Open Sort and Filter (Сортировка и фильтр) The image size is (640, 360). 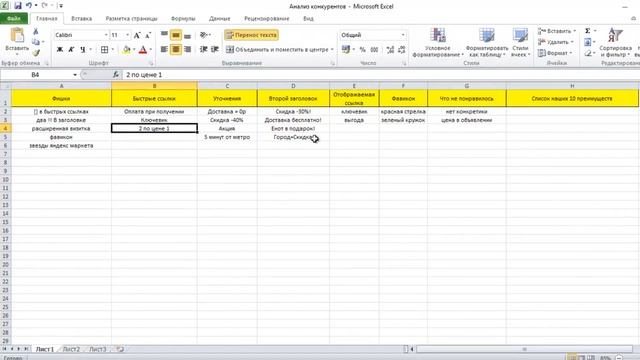pyautogui.click(x=615, y=42)
